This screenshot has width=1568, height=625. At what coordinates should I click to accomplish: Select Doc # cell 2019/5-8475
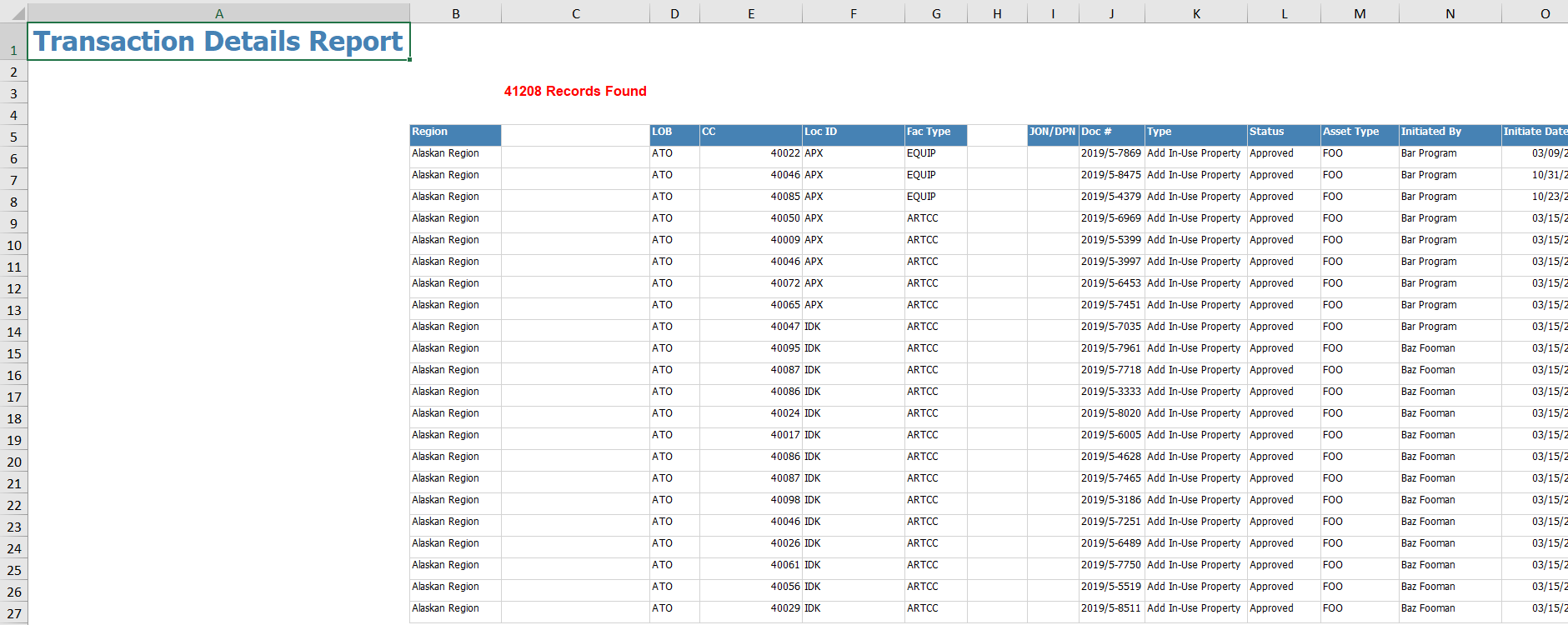point(1112,178)
